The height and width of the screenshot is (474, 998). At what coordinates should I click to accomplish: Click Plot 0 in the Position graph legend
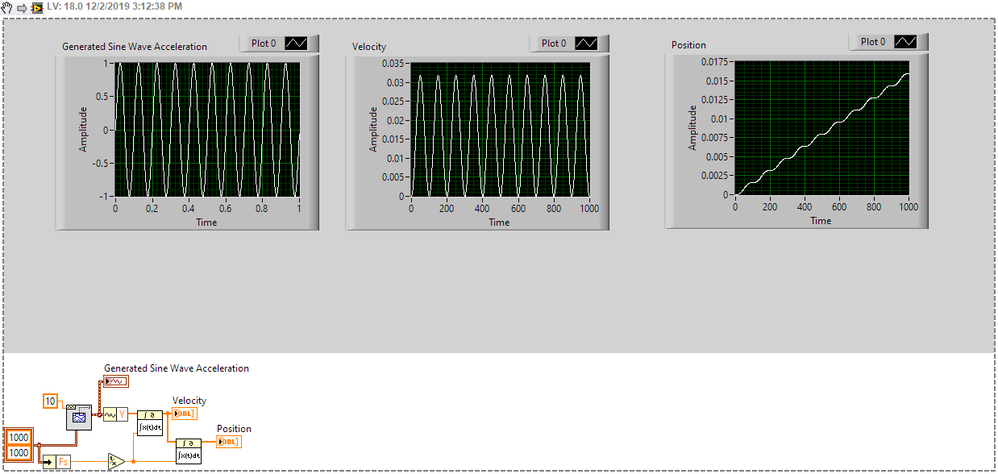(873, 41)
